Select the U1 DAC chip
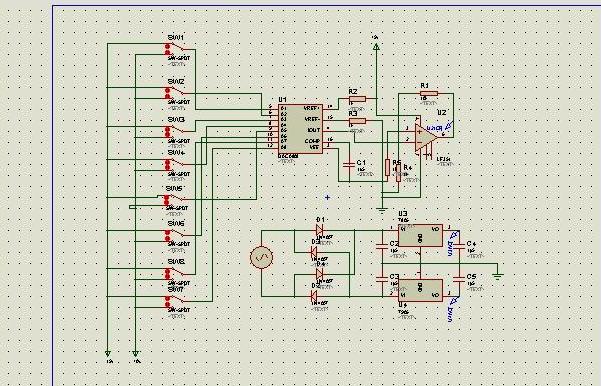Viewport: 601px width, 386px height. click(x=300, y=129)
